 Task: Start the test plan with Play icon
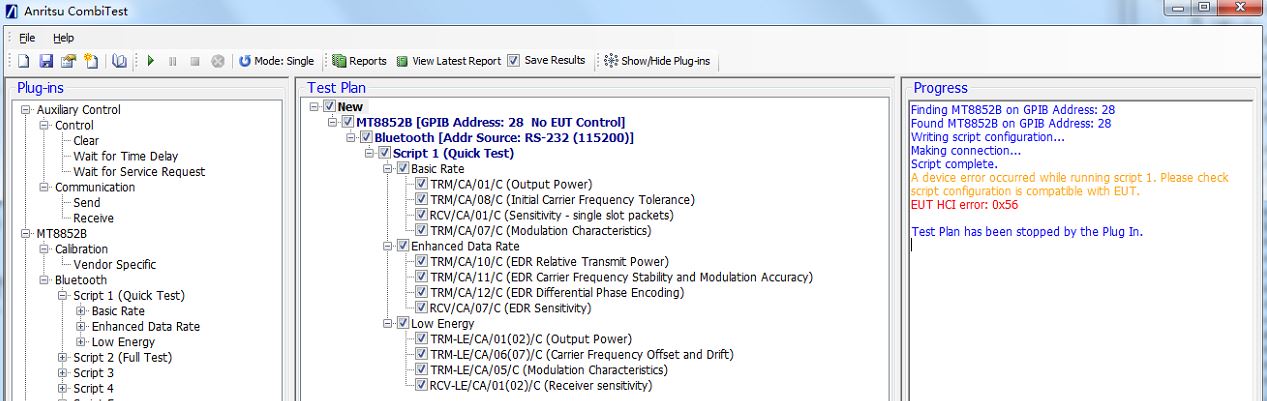150,61
